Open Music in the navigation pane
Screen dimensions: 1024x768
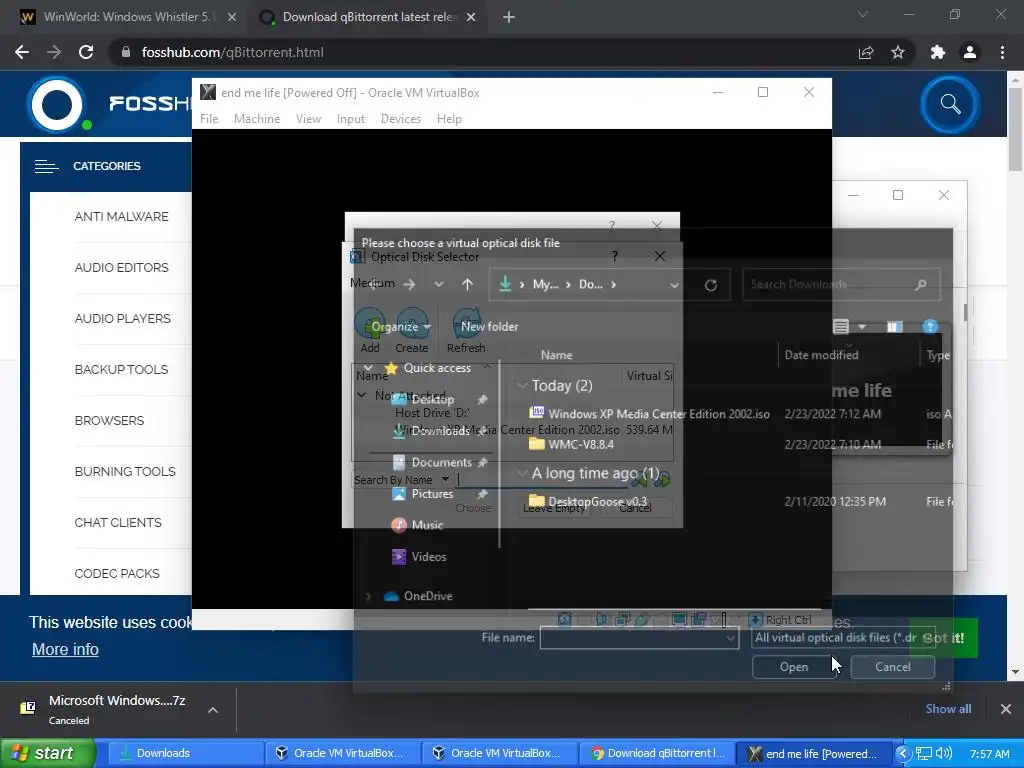(x=427, y=525)
